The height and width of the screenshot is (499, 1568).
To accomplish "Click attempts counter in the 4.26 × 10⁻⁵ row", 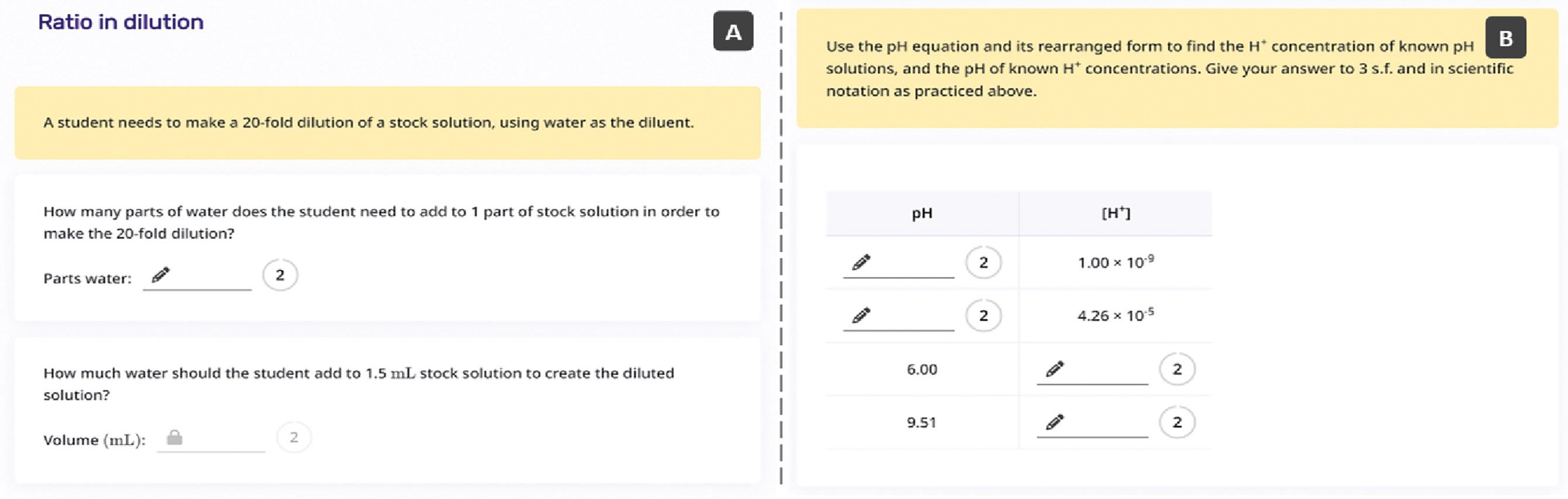I will [x=983, y=315].
